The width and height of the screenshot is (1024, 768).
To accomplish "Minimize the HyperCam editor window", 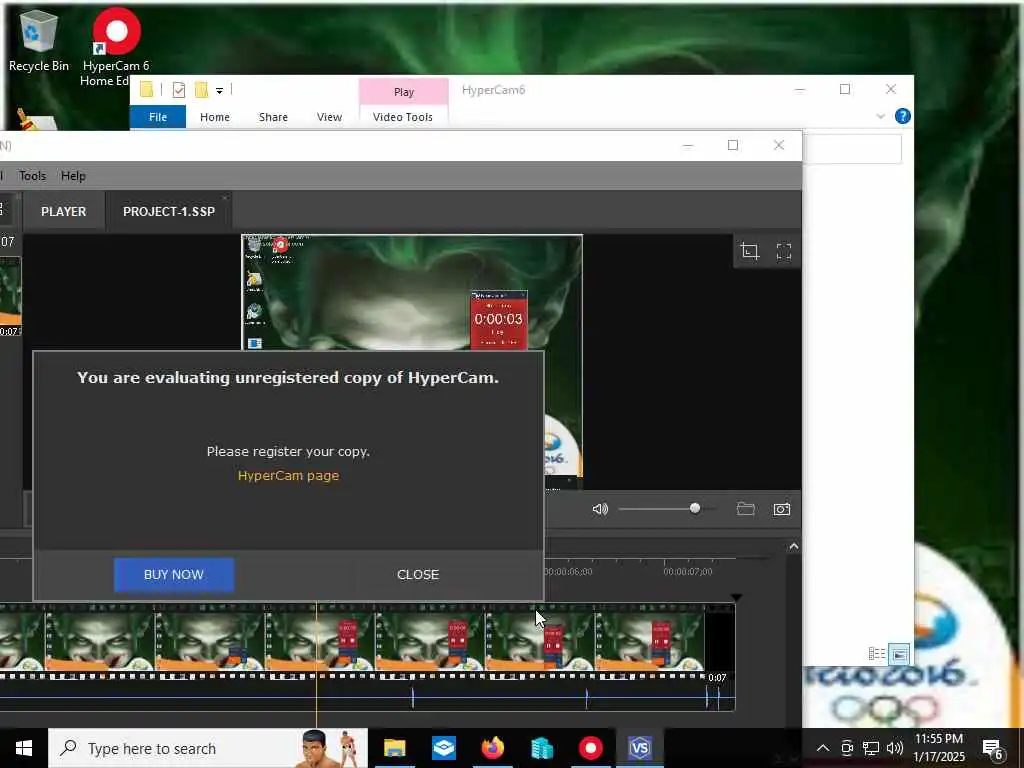I will pos(688,145).
